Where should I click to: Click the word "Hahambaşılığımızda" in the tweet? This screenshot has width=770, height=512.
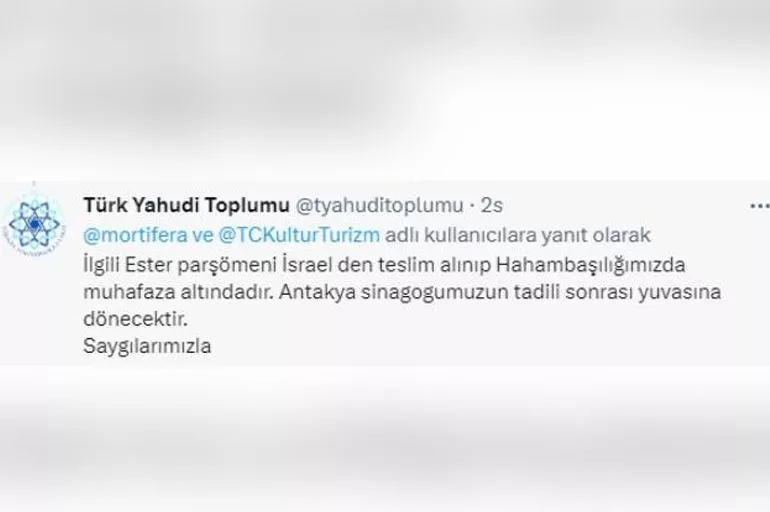[591, 265]
